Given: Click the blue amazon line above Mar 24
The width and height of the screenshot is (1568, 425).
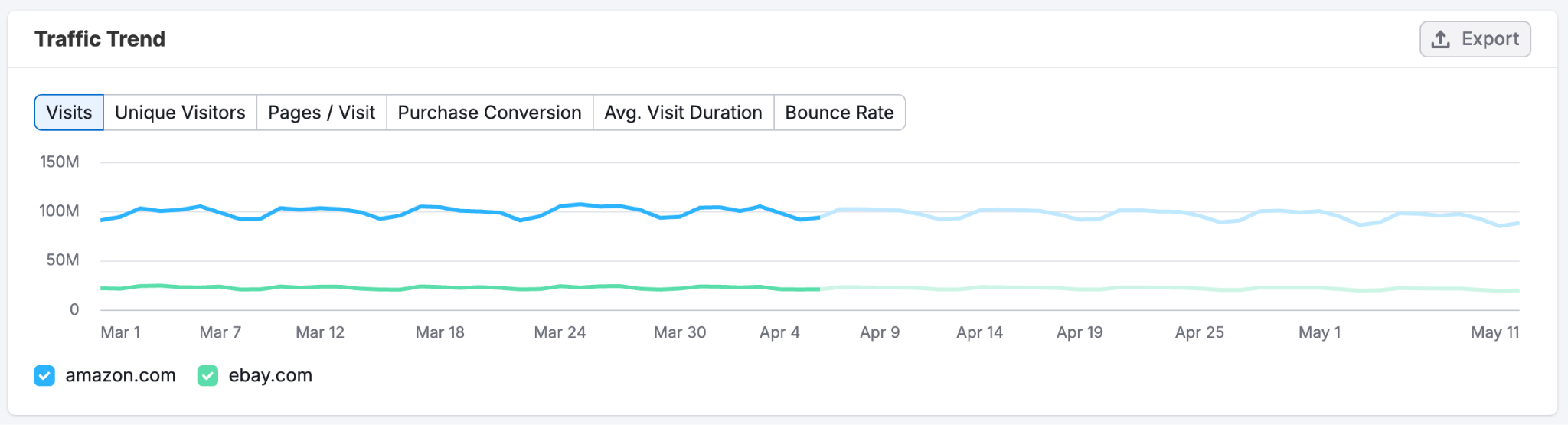Looking at the screenshot, I should [x=560, y=206].
